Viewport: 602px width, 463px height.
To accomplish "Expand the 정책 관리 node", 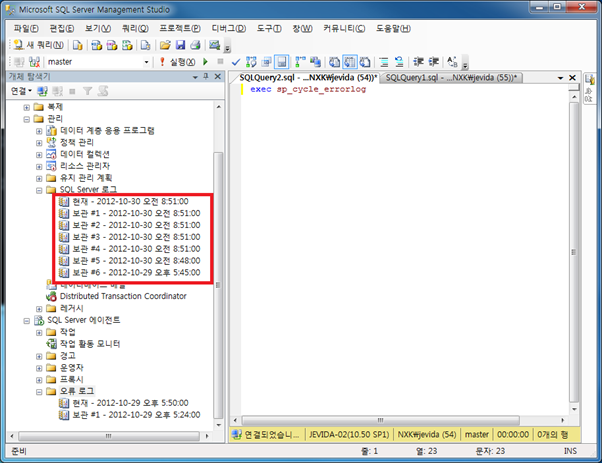I will [39, 143].
